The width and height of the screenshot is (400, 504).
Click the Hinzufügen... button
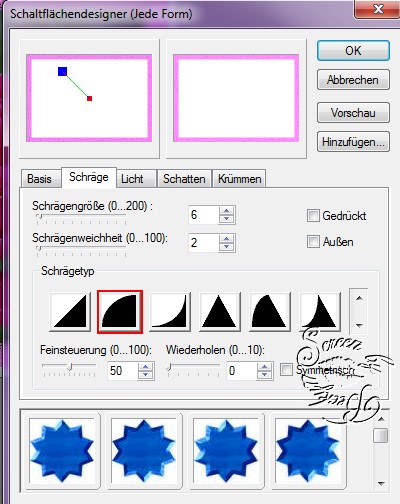pyautogui.click(x=353, y=142)
